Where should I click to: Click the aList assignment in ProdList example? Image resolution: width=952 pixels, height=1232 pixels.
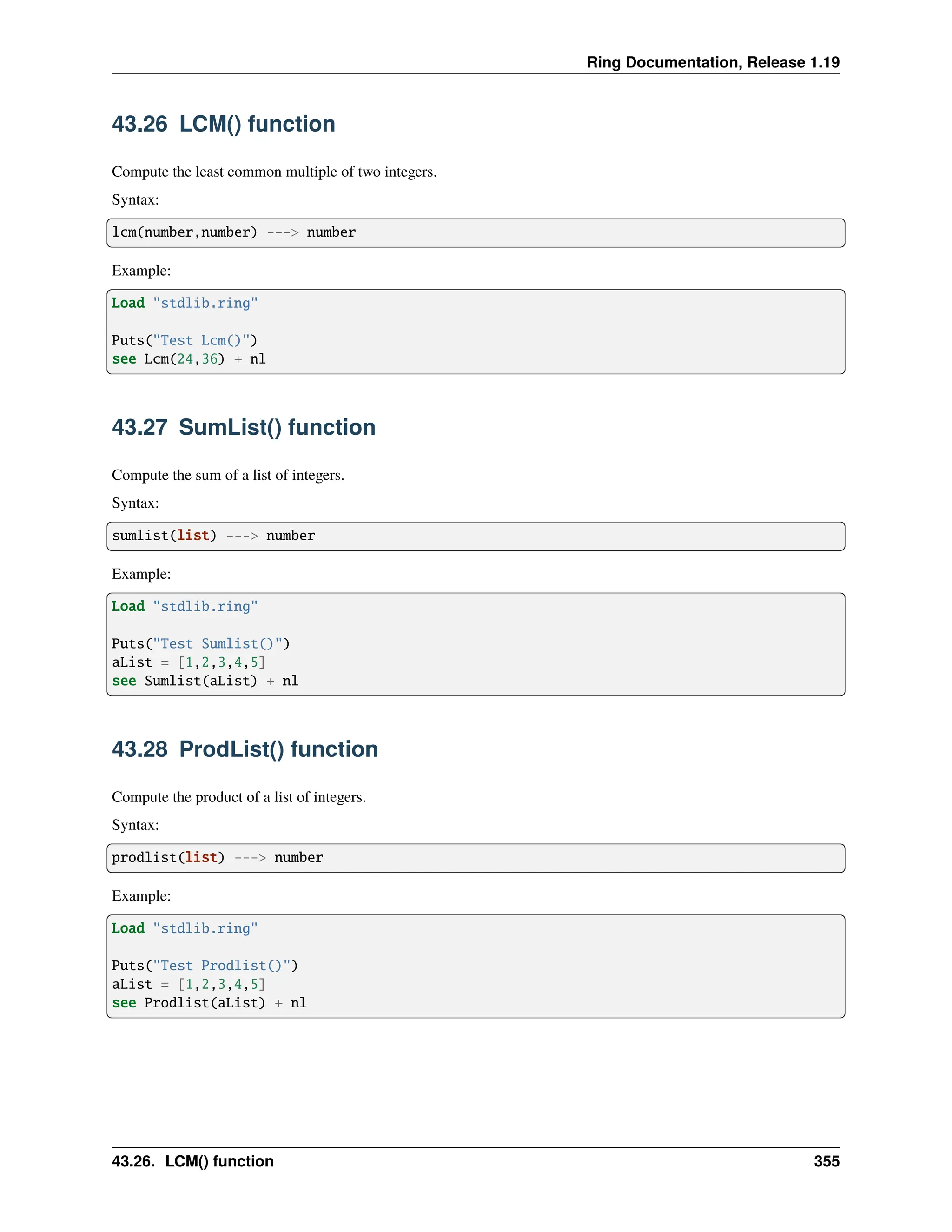pyautogui.click(x=188, y=984)
